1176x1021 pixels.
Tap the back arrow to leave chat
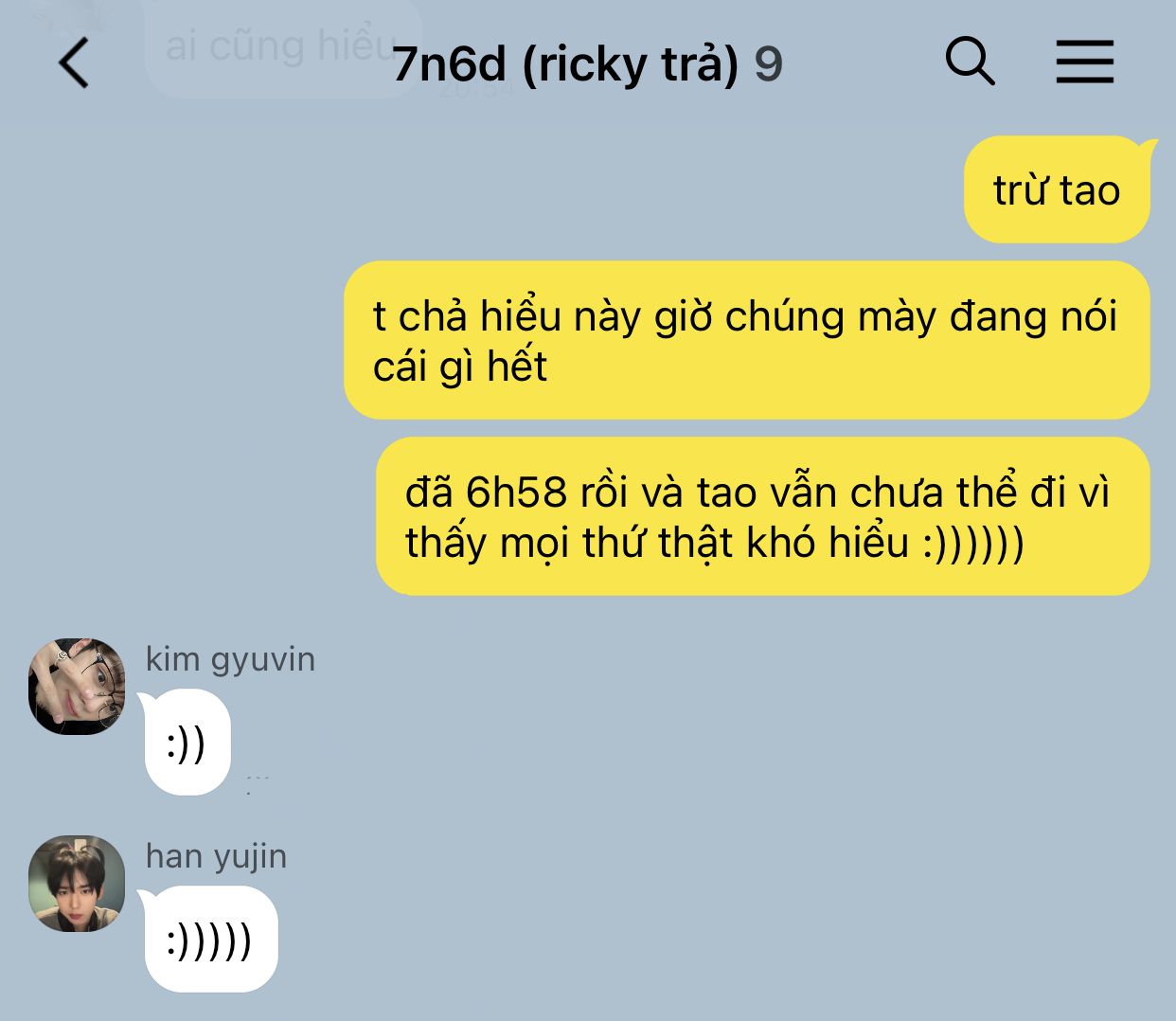tap(74, 63)
